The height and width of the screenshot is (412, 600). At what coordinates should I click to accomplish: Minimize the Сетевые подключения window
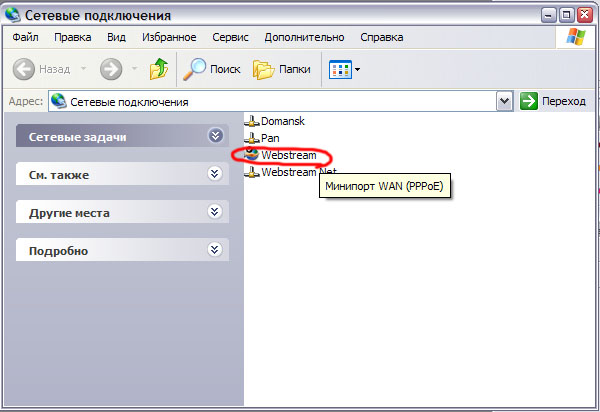(548, 15)
